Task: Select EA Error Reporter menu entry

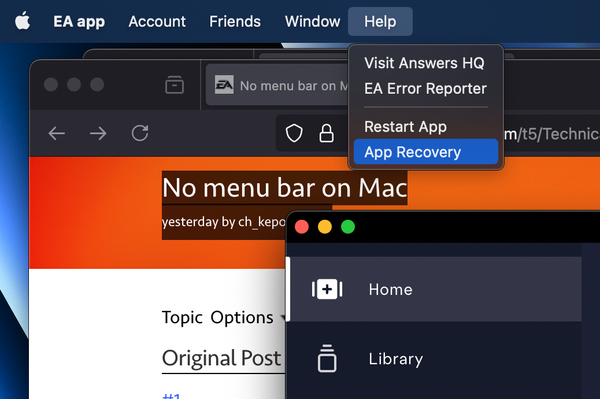Action: [x=426, y=89]
